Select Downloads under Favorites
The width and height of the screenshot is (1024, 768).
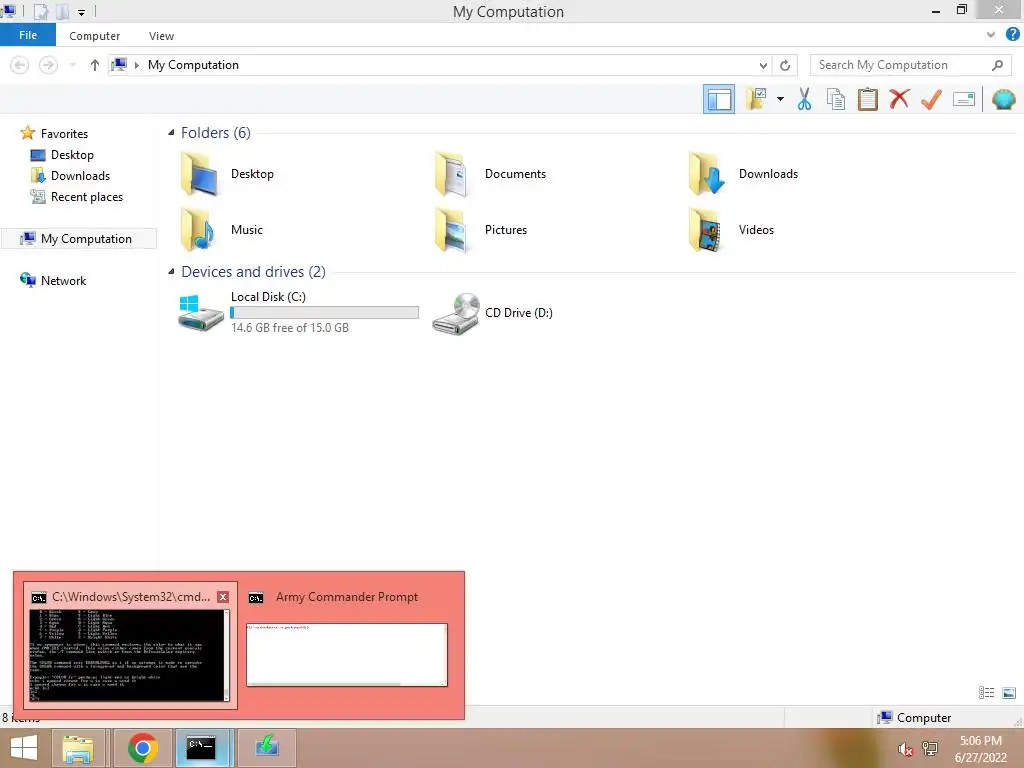click(70, 176)
